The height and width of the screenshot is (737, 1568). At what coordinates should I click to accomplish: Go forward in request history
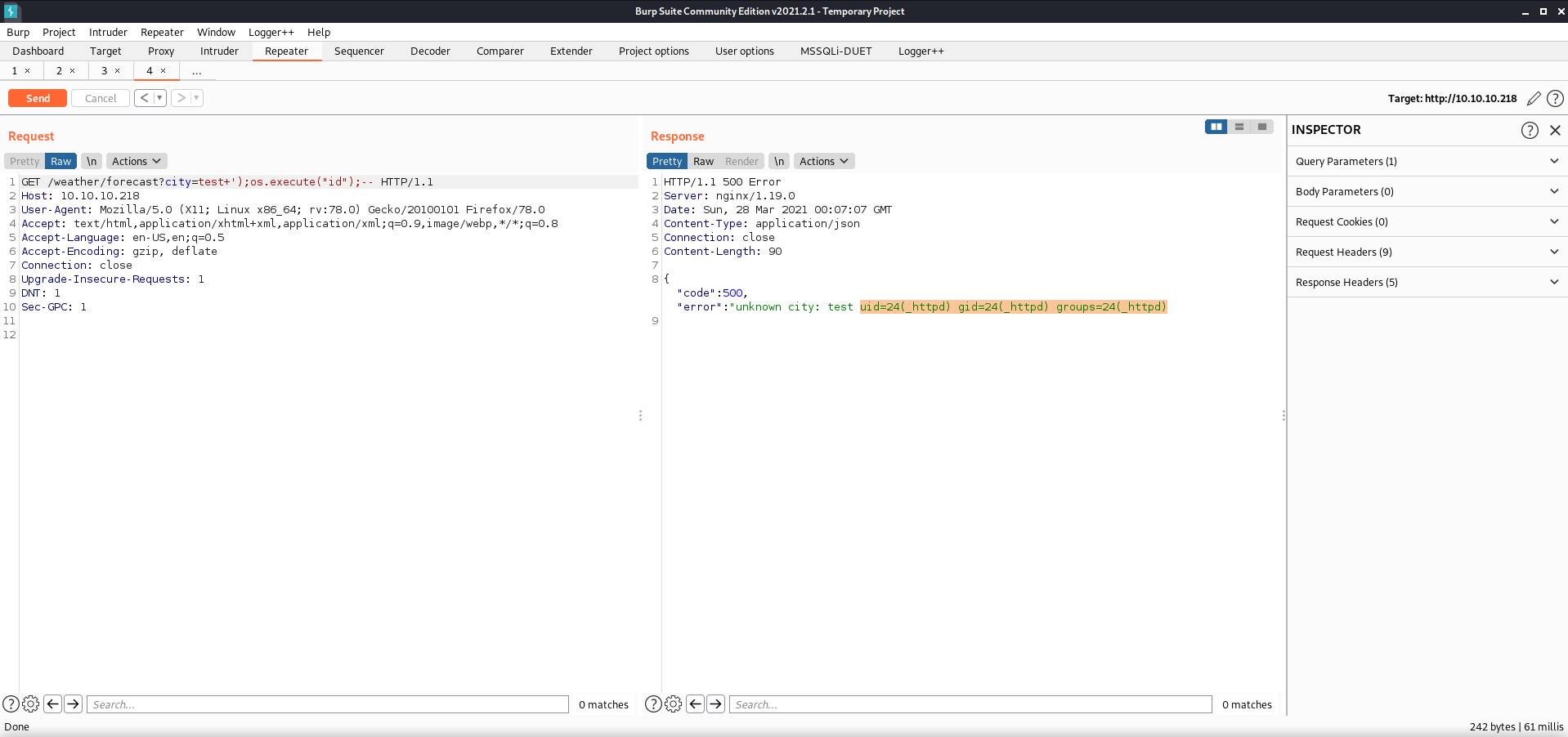point(181,98)
